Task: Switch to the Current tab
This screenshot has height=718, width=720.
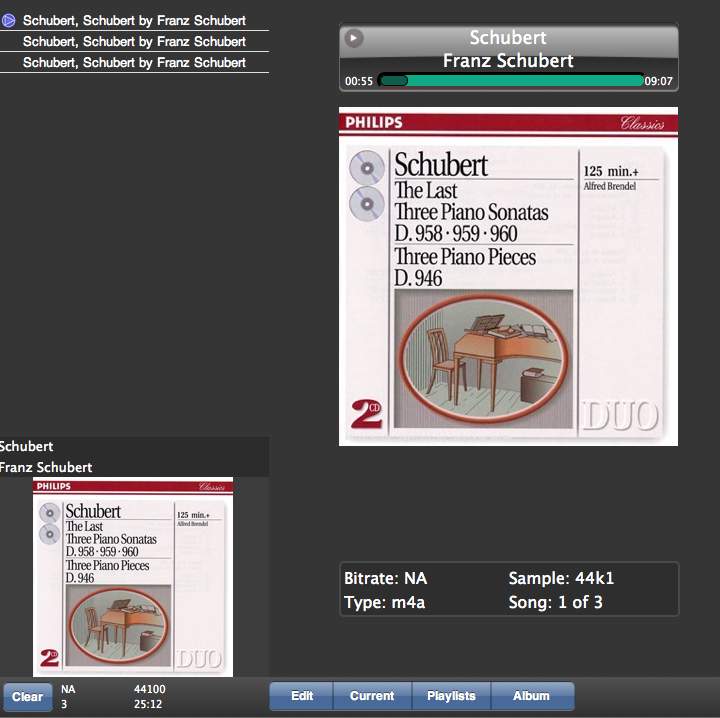Action: click(372, 696)
